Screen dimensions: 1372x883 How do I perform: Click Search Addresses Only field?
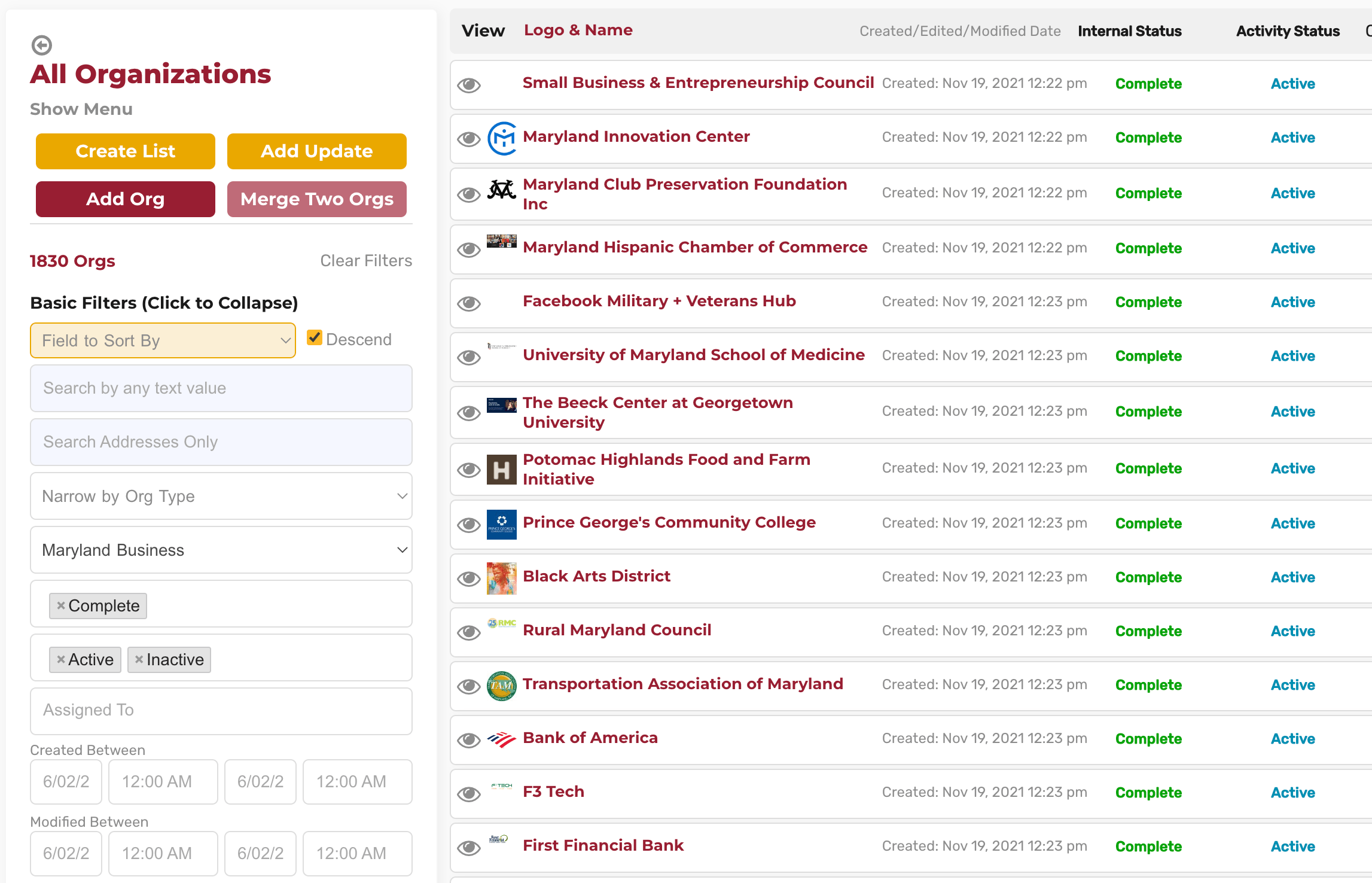click(x=221, y=442)
